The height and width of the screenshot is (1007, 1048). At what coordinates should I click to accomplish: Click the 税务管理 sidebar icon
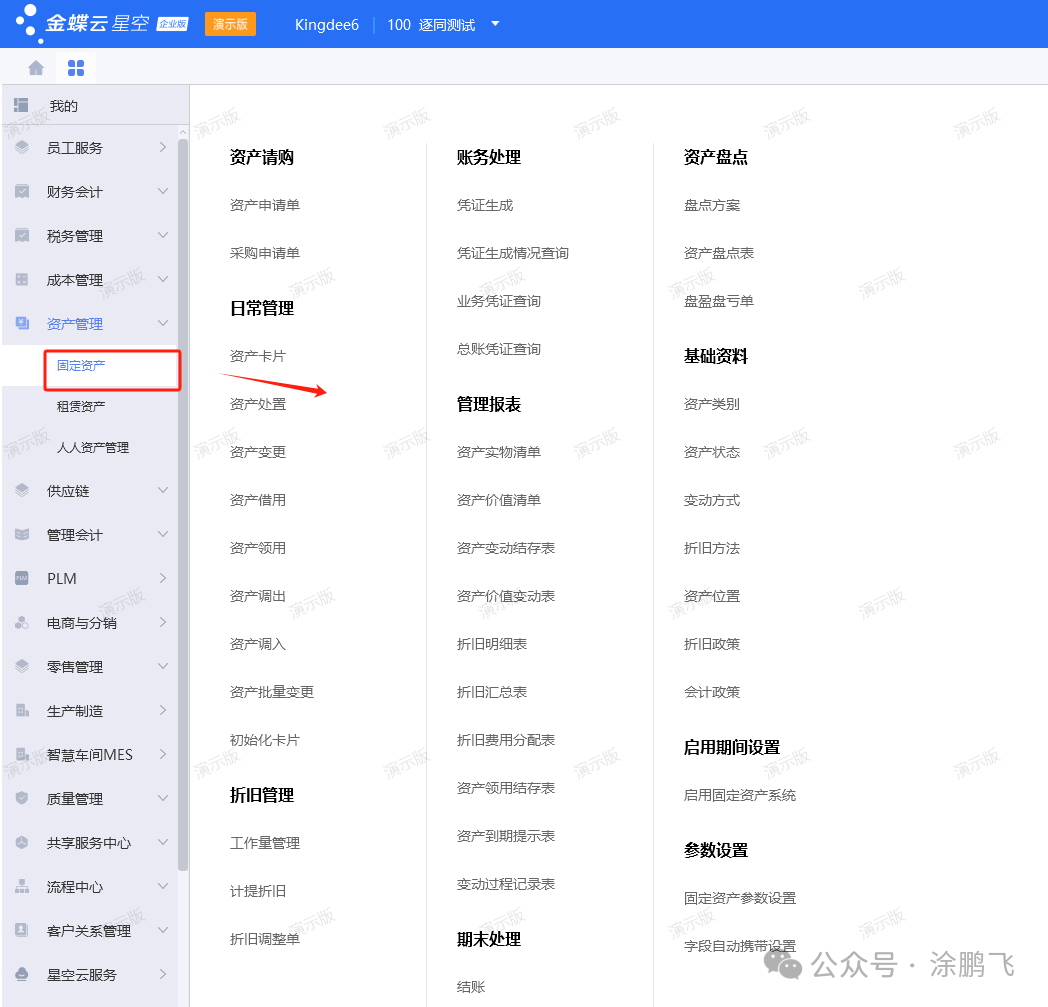22,236
